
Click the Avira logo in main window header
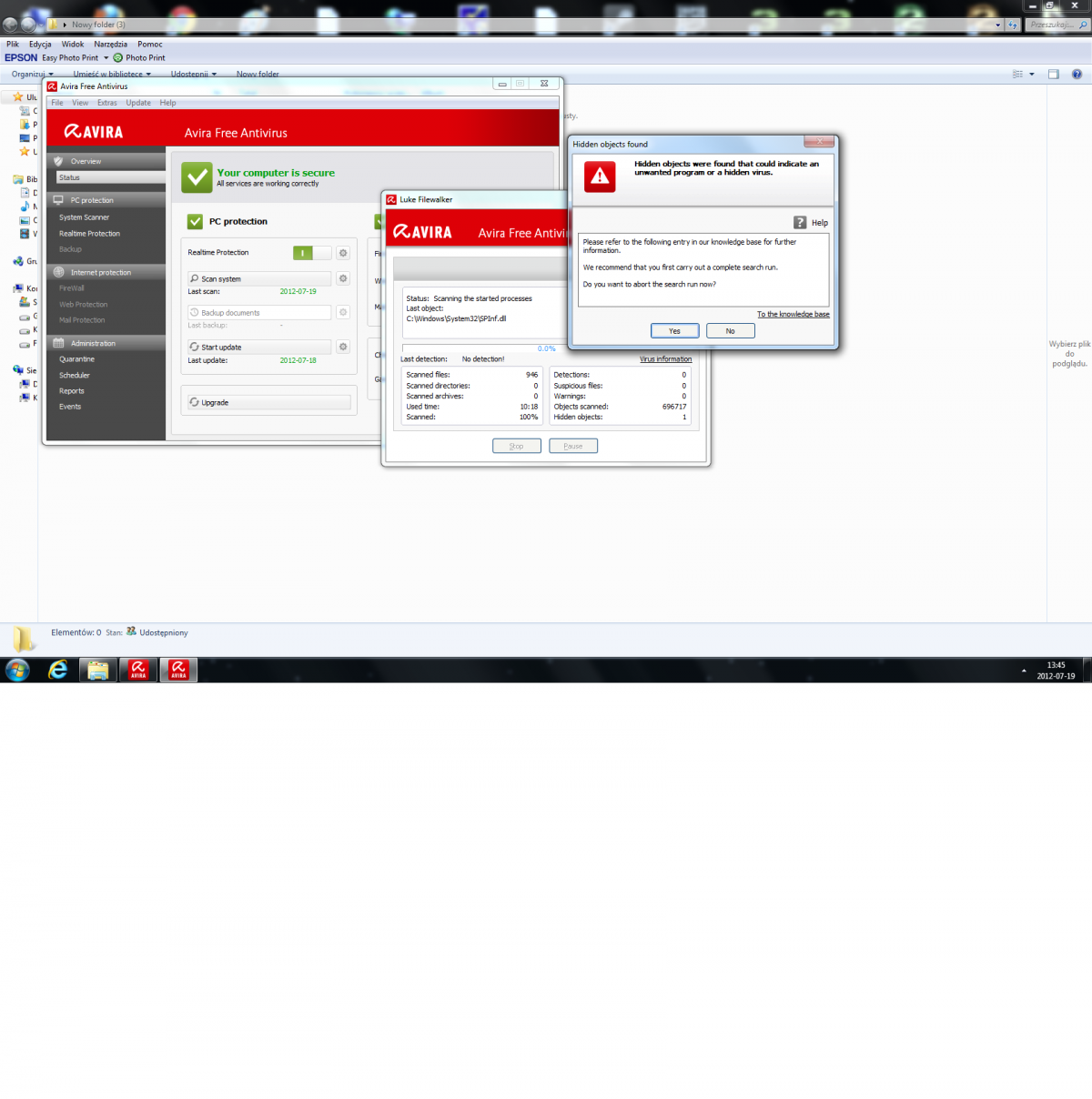click(93, 132)
